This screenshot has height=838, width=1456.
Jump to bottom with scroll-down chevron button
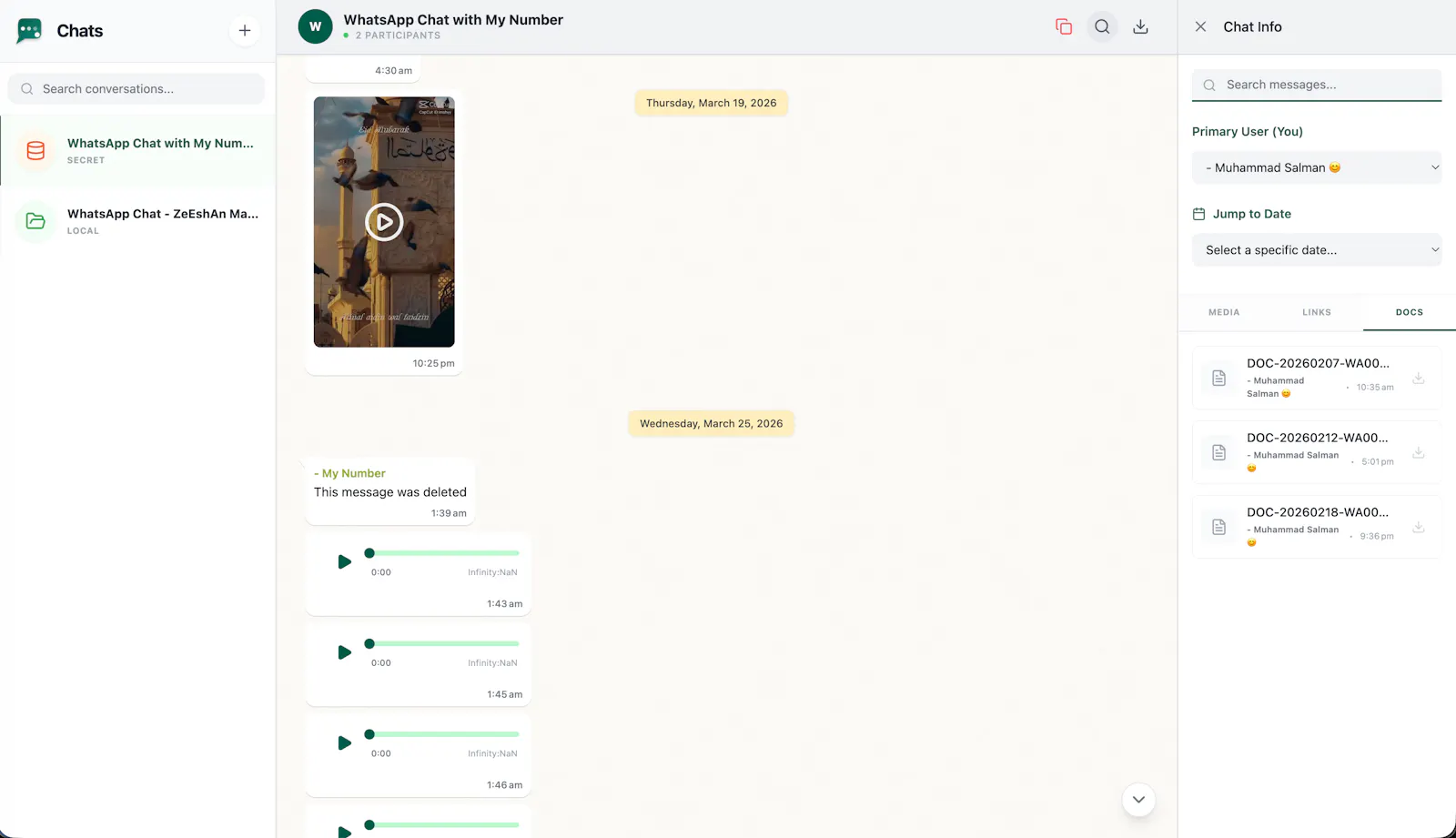point(1138,800)
